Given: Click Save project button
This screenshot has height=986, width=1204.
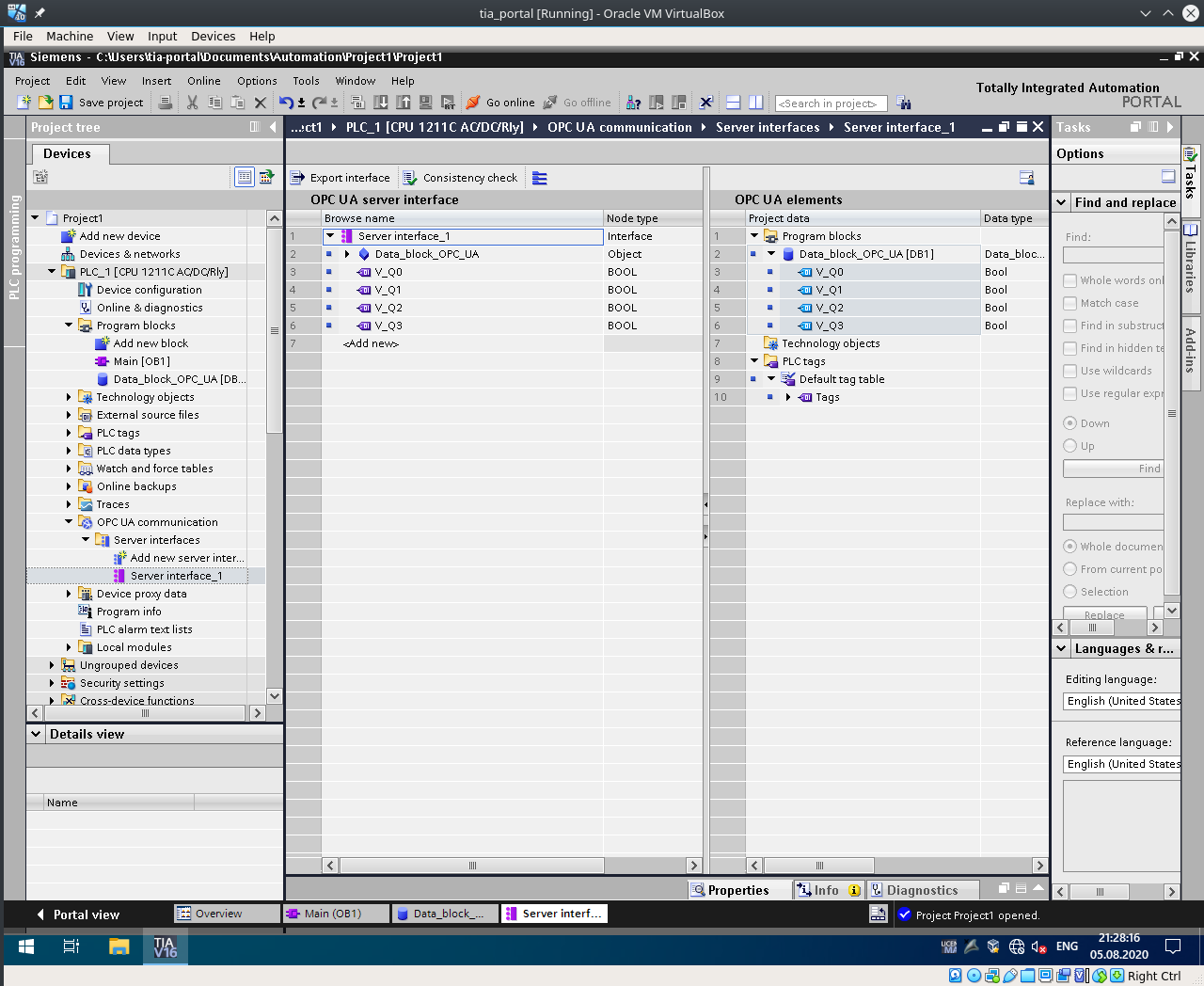Looking at the screenshot, I should coord(102,103).
